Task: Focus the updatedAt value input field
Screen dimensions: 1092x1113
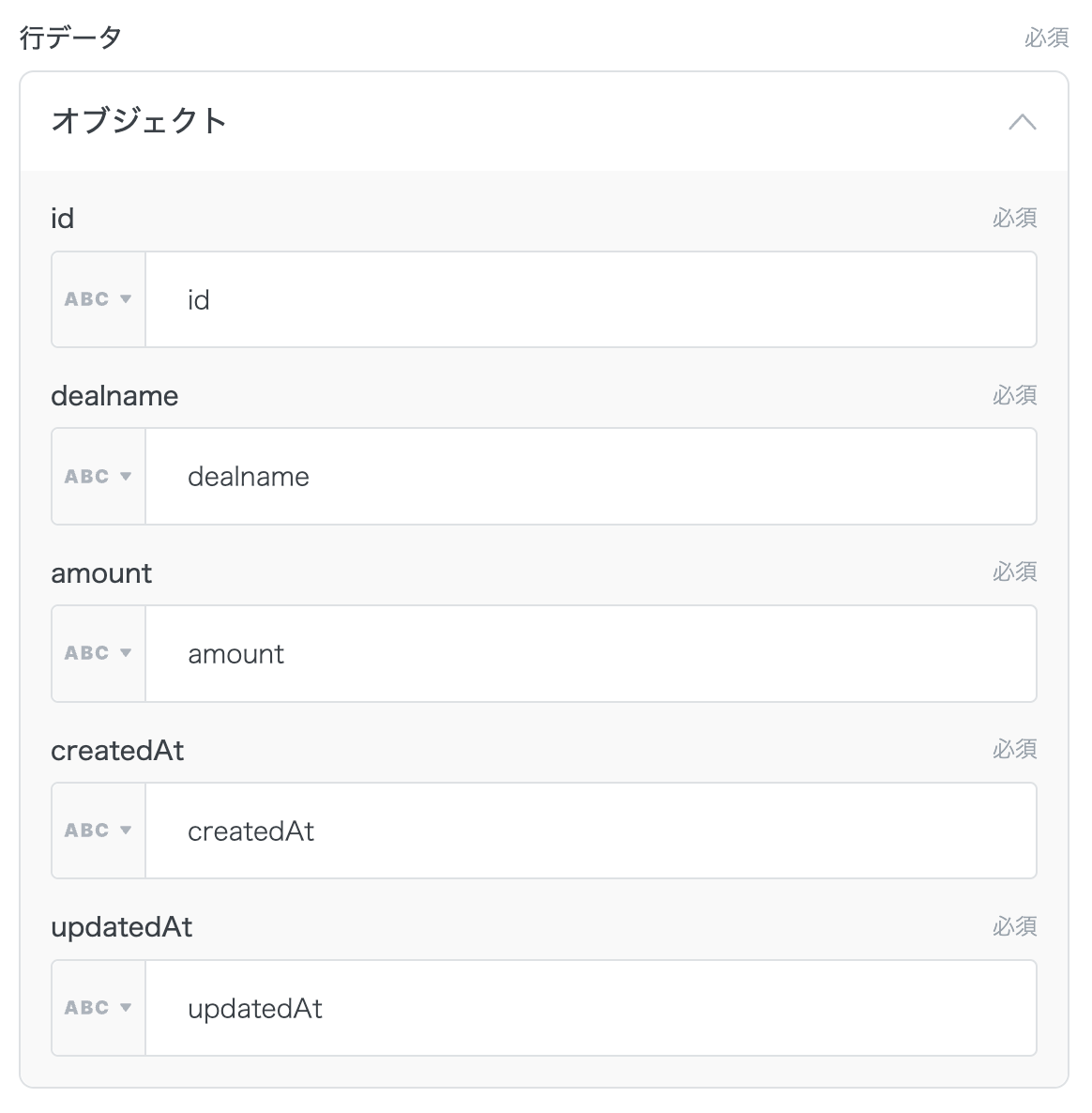Action: 591,1008
